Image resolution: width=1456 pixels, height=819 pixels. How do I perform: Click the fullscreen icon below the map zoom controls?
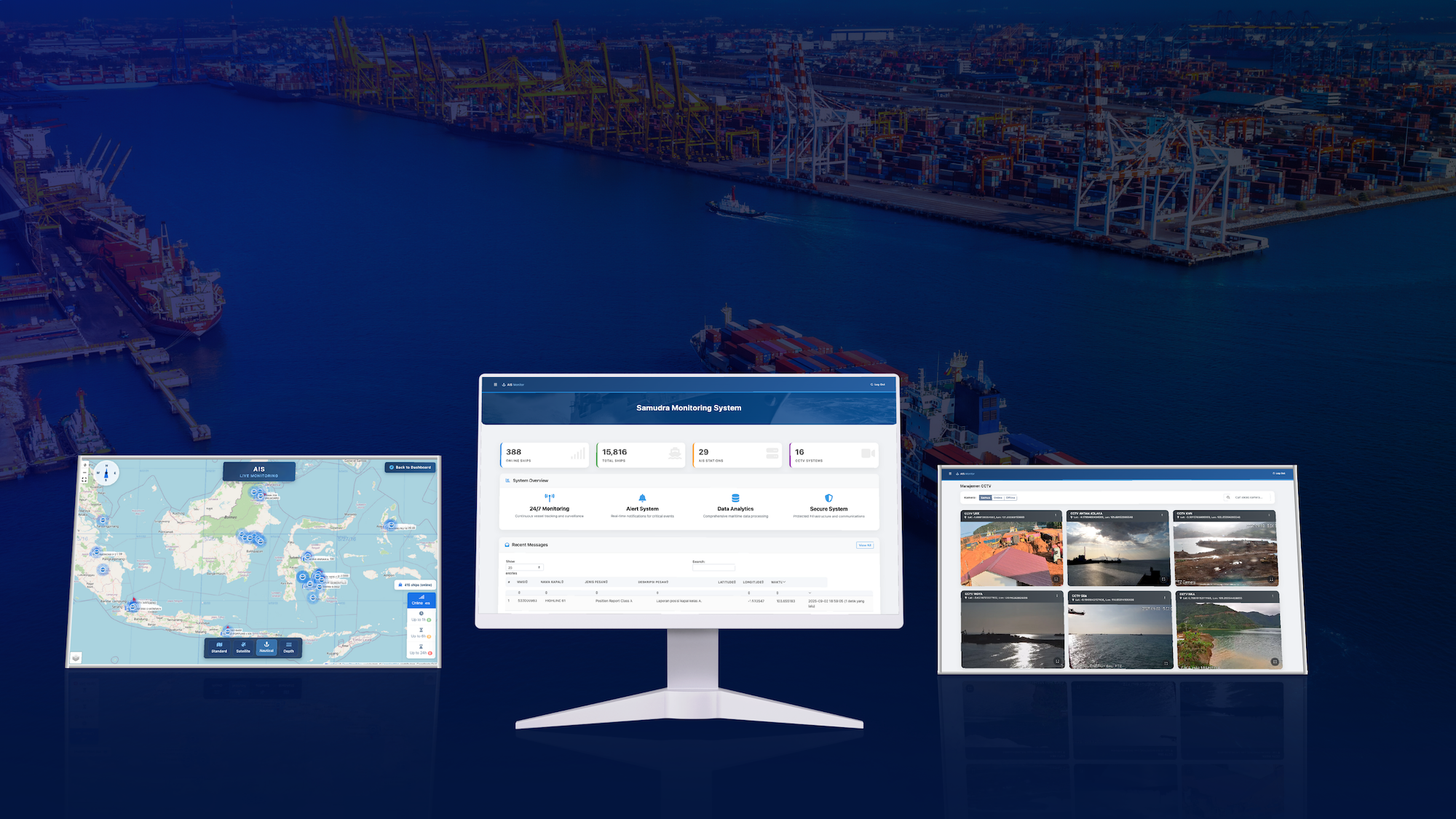pyautogui.click(x=84, y=480)
